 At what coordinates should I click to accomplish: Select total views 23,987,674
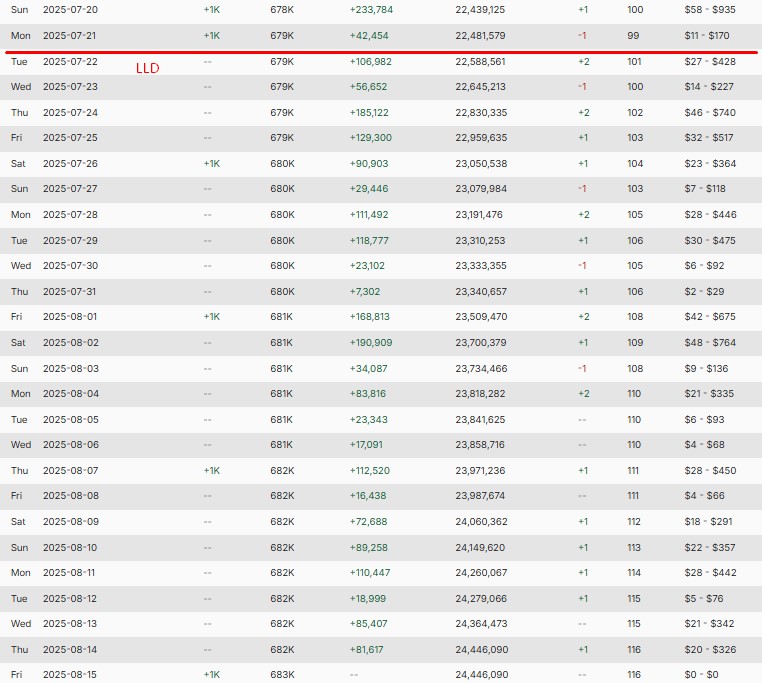480,495
